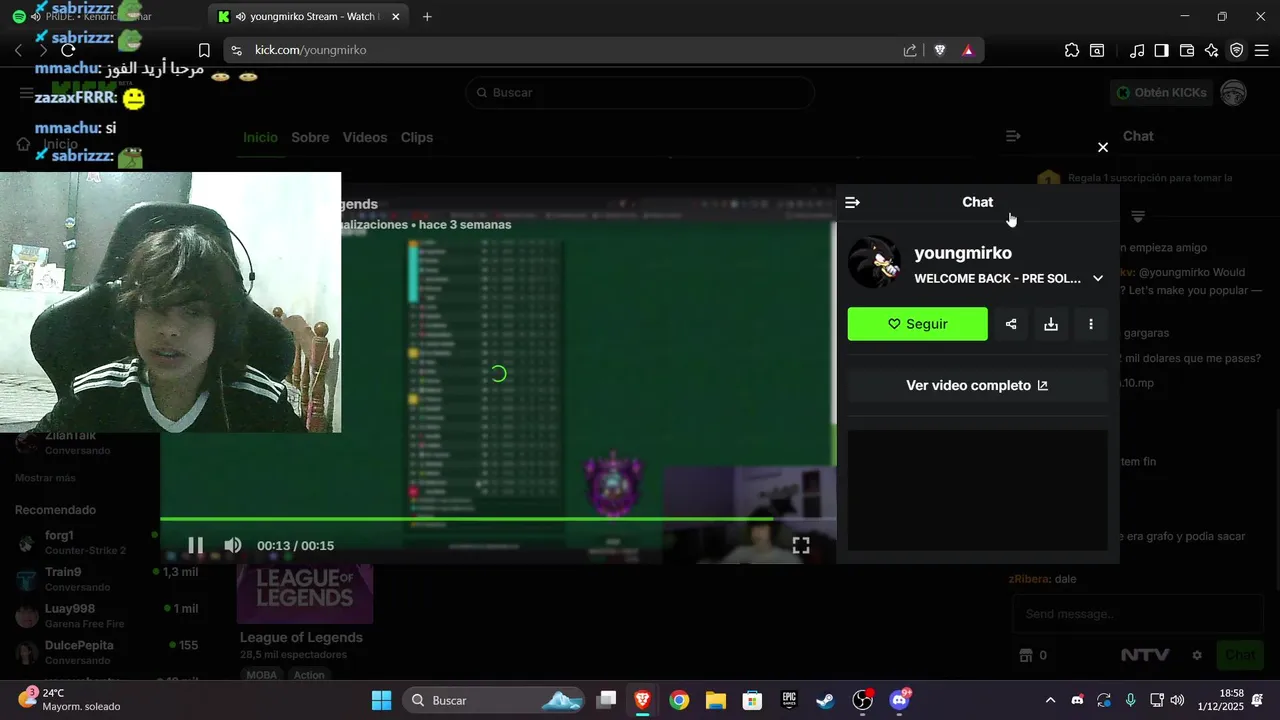Open Epic Games Launcher from the taskbar
Image resolution: width=1280 pixels, height=720 pixels.
(x=789, y=700)
